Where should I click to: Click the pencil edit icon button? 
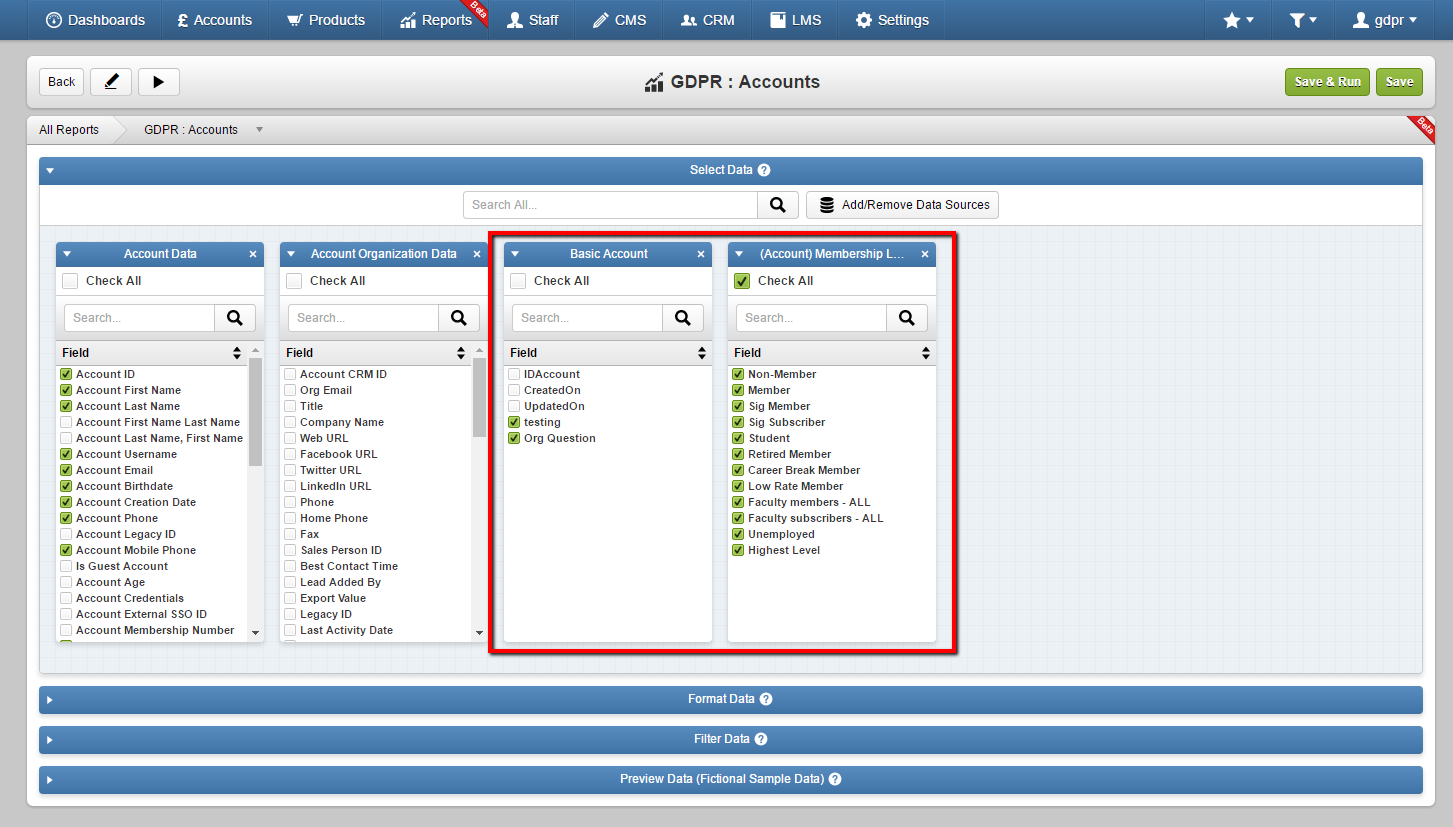click(111, 82)
